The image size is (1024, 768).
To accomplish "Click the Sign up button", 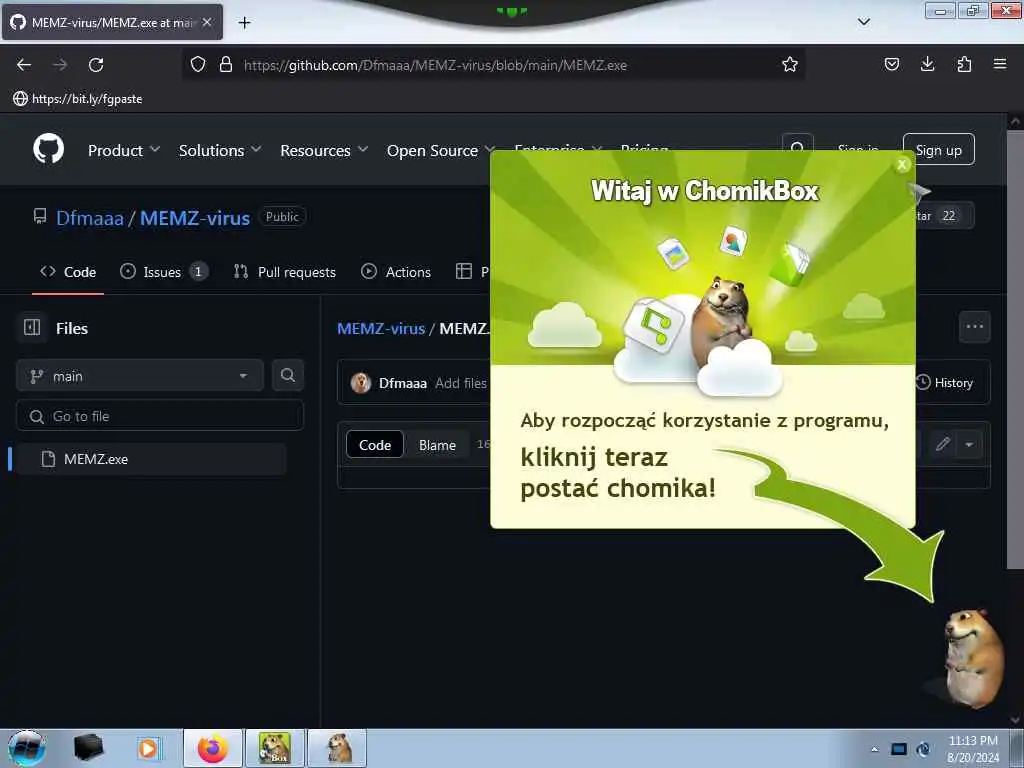I will point(938,150).
